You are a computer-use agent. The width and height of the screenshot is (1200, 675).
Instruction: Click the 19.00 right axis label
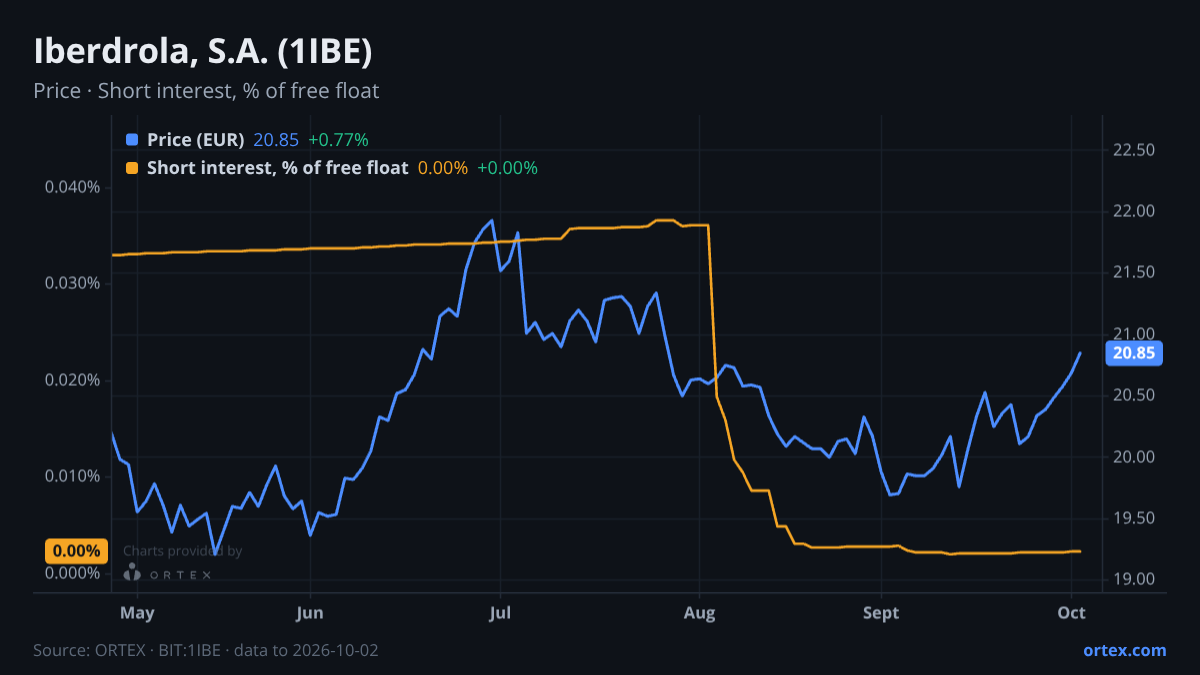(x=1134, y=580)
